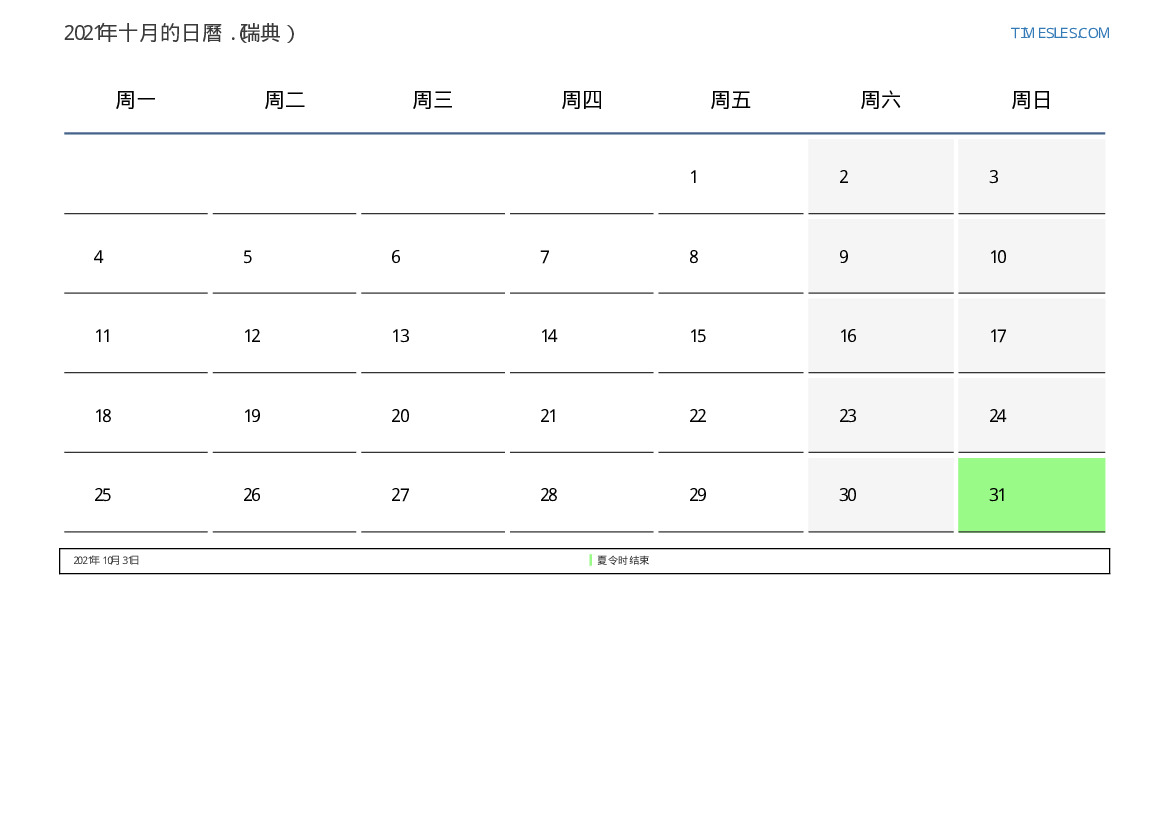
Task: Click on date 22 in the grid
Action: 730,416
